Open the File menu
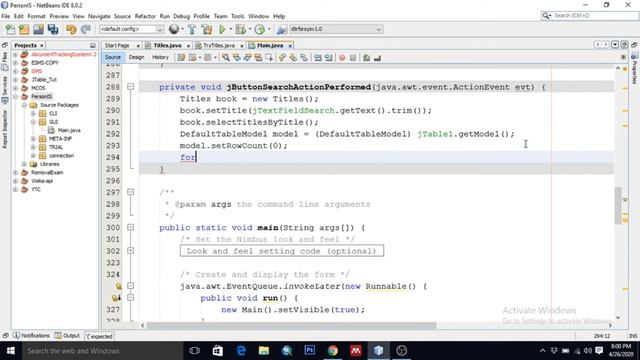The image size is (640, 360). point(5,16)
